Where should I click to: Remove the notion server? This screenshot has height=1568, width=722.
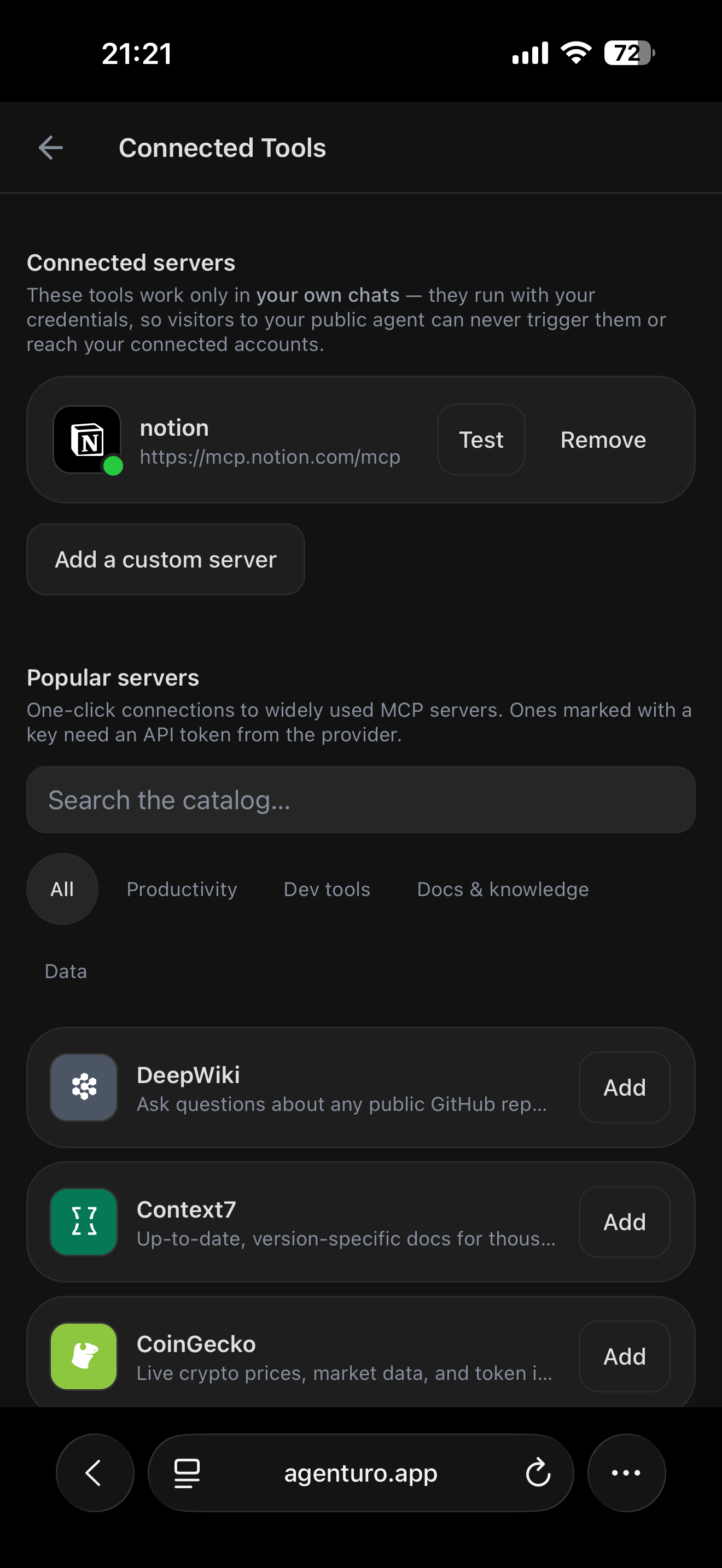603,440
